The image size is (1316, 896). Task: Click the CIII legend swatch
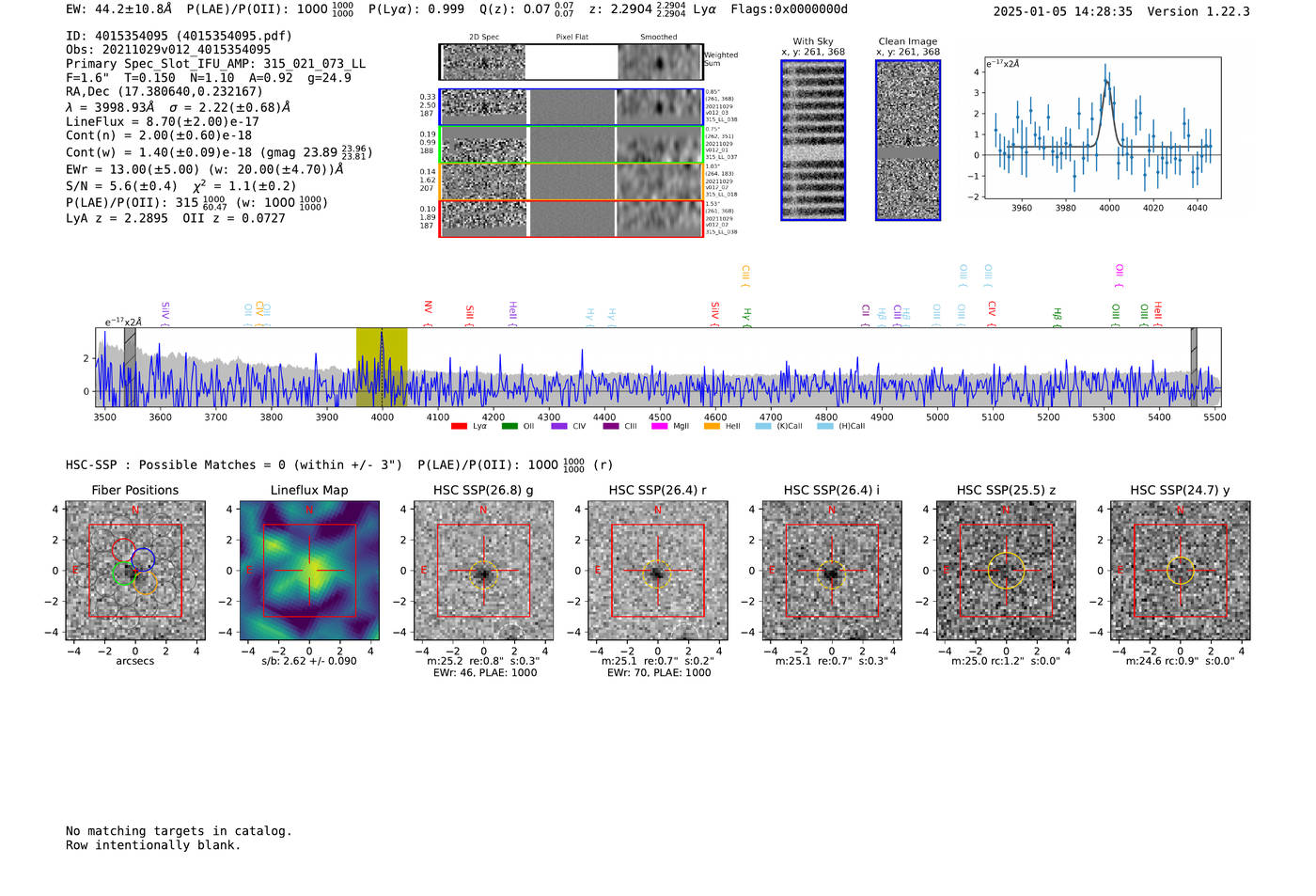click(x=611, y=426)
